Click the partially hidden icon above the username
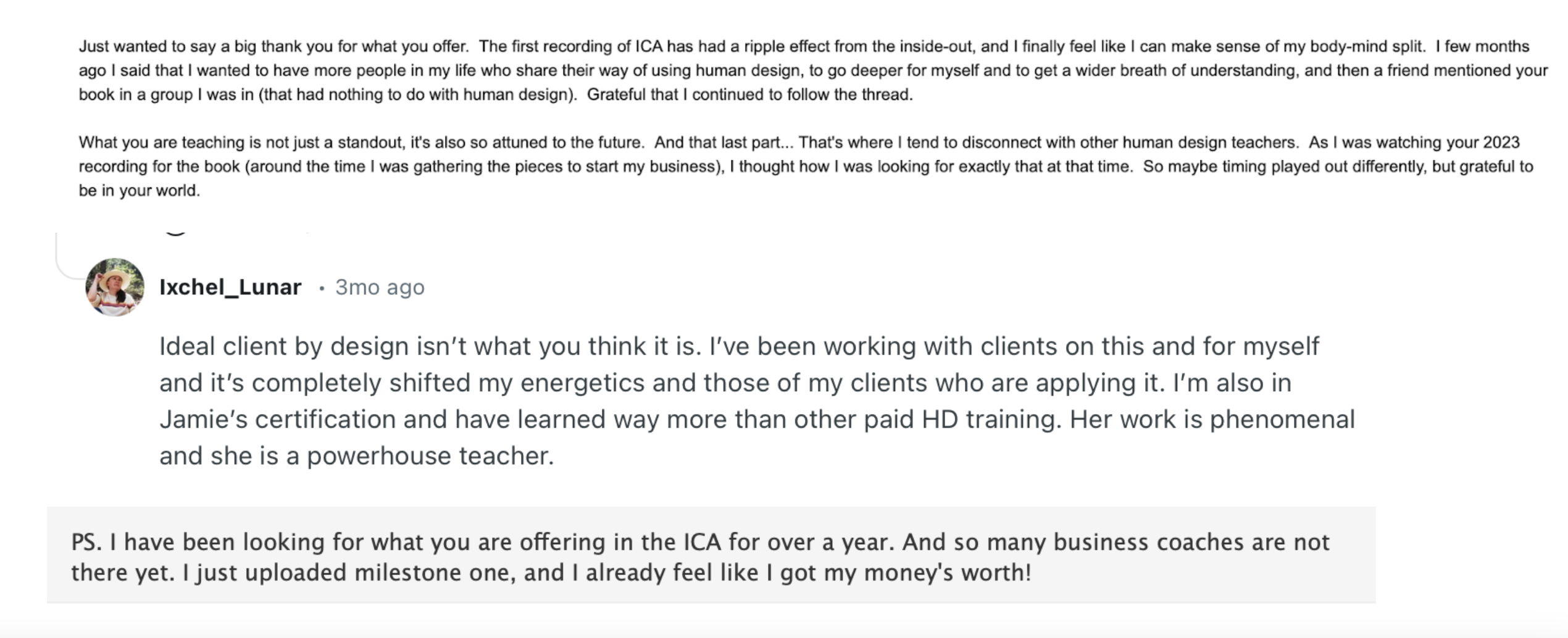This screenshot has width=1568, height=638. coord(176,233)
